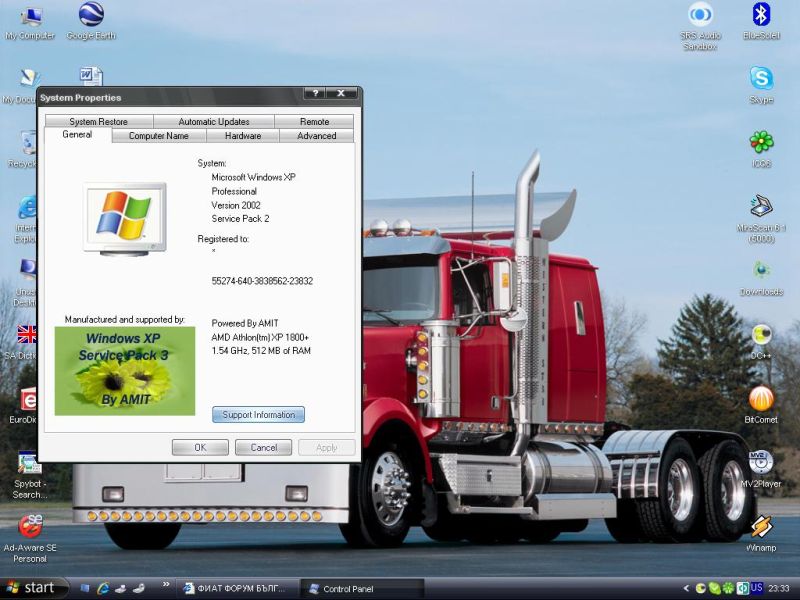Open the Advanced tab

point(317,136)
